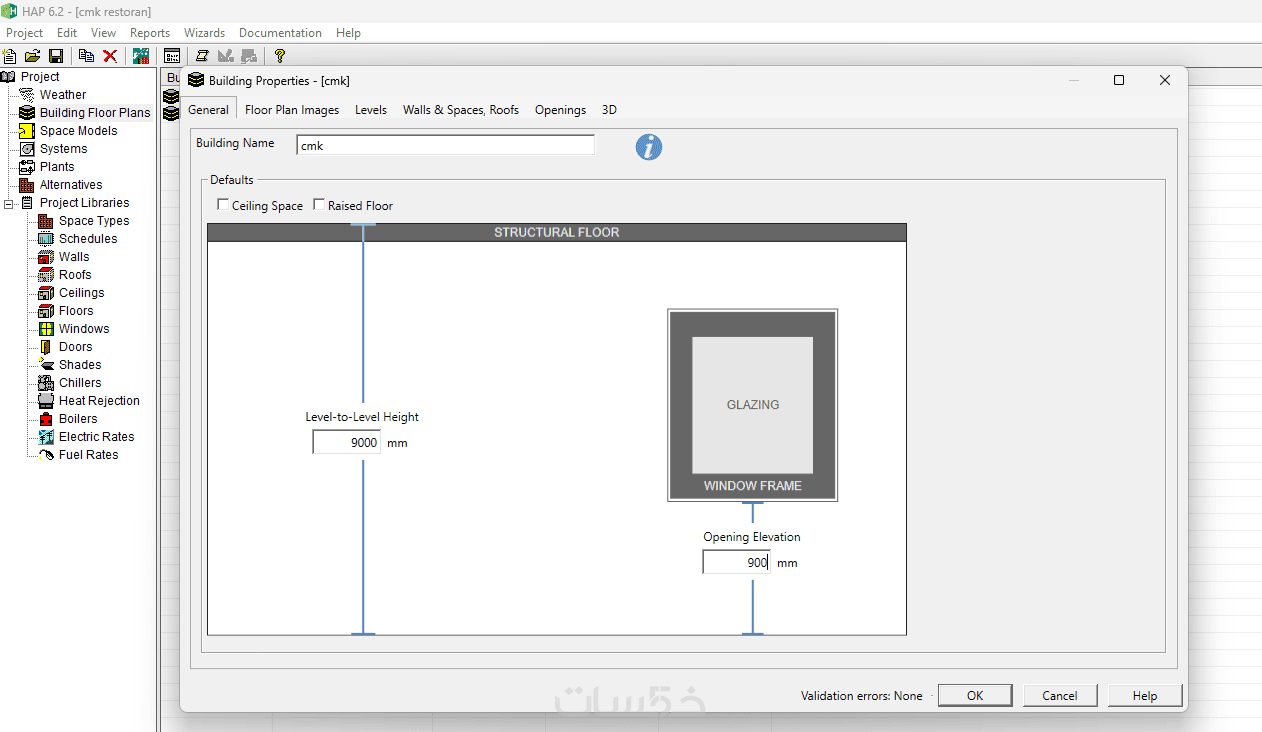The width and height of the screenshot is (1262, 732).
Task: Click the Boilers library icon
Action: point(46,419)
